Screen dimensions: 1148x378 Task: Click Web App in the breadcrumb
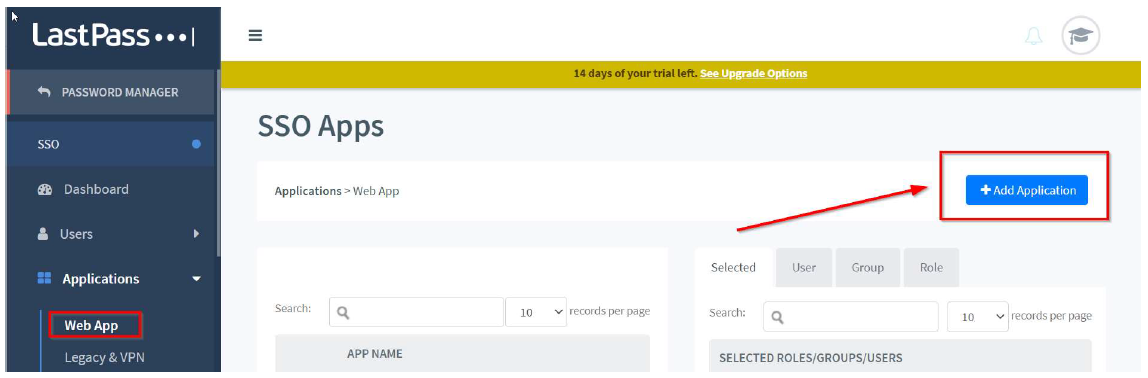coord(376,191)
